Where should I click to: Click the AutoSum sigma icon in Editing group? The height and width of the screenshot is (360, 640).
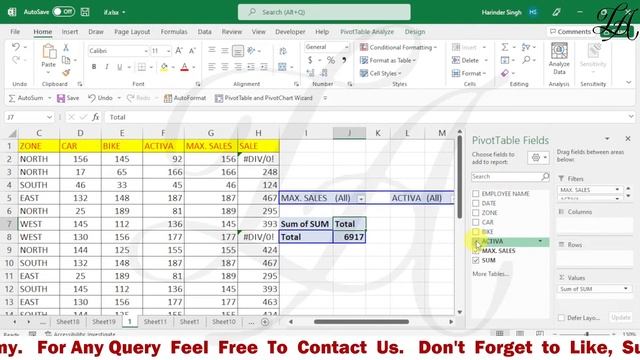[x=505, y=47]
